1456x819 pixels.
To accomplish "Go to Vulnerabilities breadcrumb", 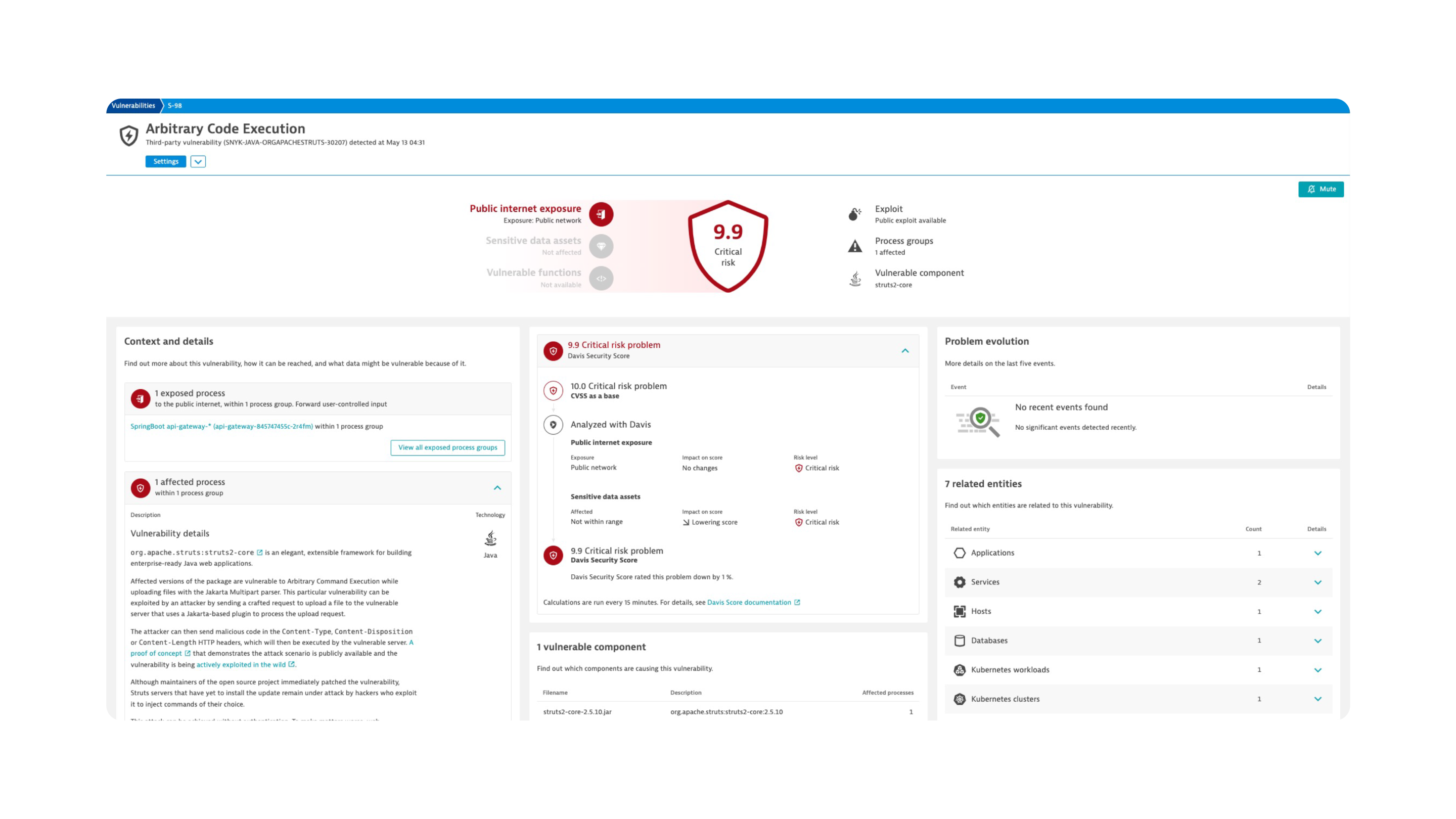I will click(133, 106).
